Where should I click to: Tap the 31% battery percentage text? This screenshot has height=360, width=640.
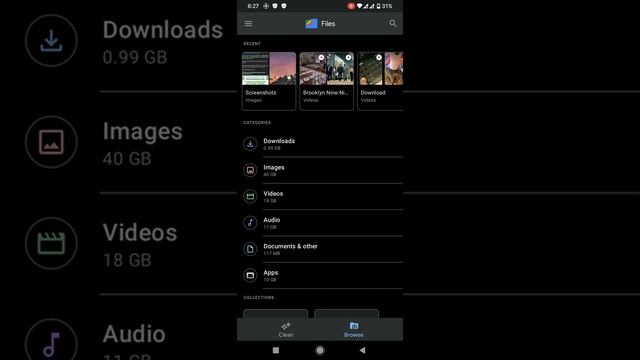click(387, 6)
